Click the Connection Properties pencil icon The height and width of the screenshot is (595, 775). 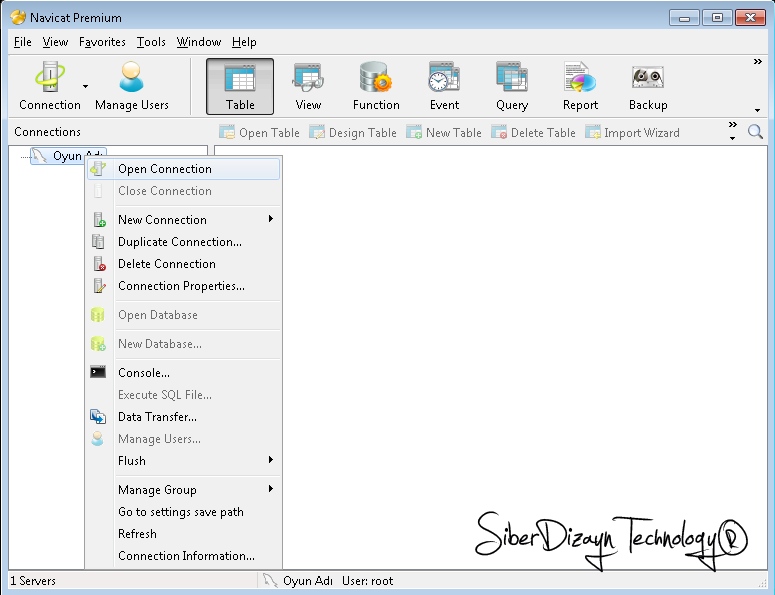99,286
